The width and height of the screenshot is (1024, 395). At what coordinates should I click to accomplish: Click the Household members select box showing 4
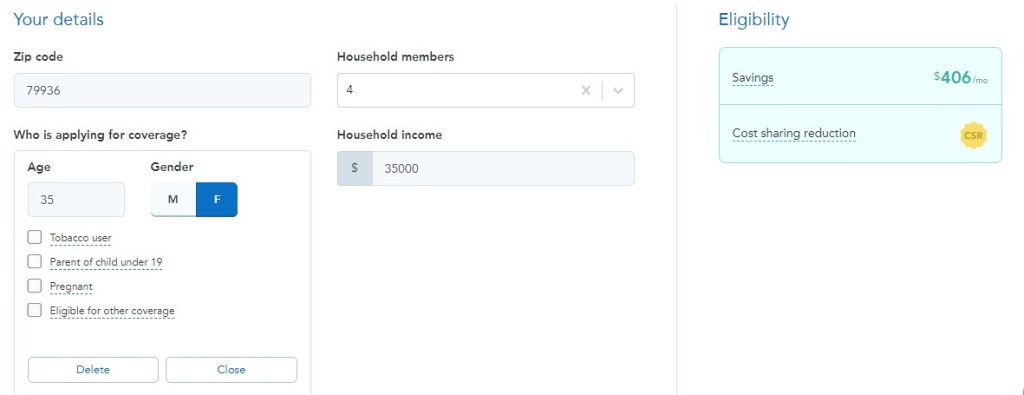click(486, 90)
